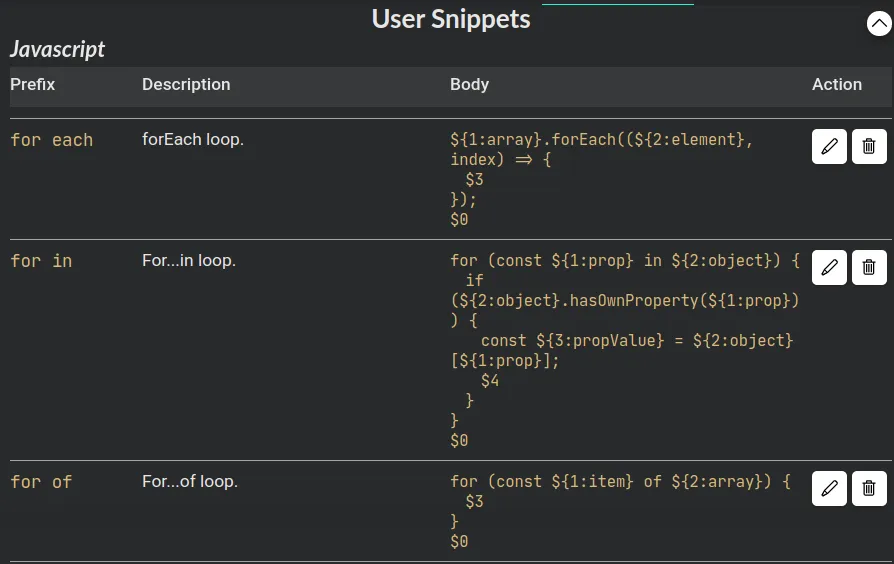
Task: Delete the 'for in' snippet
Action: (x=869, y=267)
